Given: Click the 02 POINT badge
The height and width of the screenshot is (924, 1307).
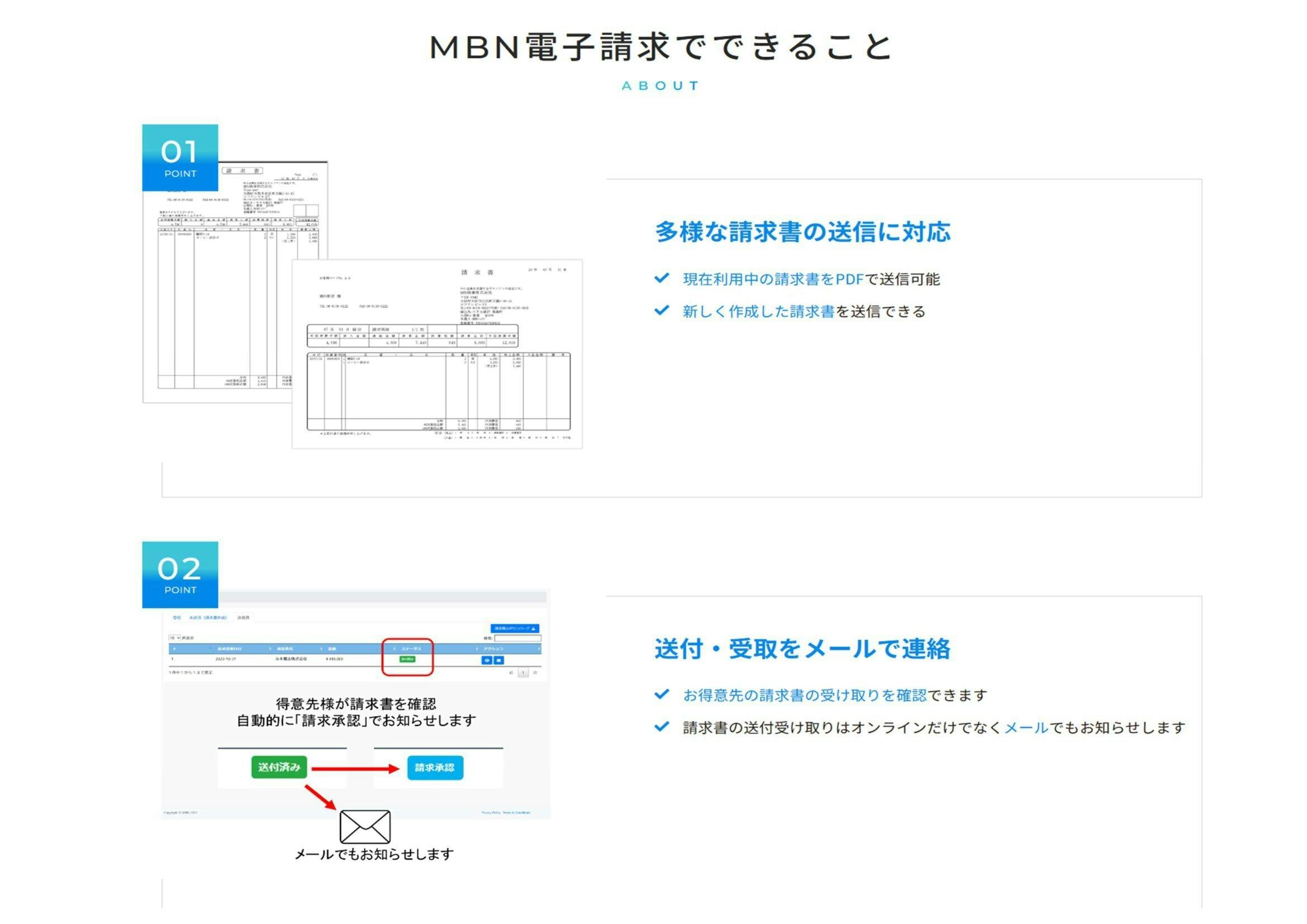Looking at the screenshot, I should pyautogui.click(x=180, y=575).
